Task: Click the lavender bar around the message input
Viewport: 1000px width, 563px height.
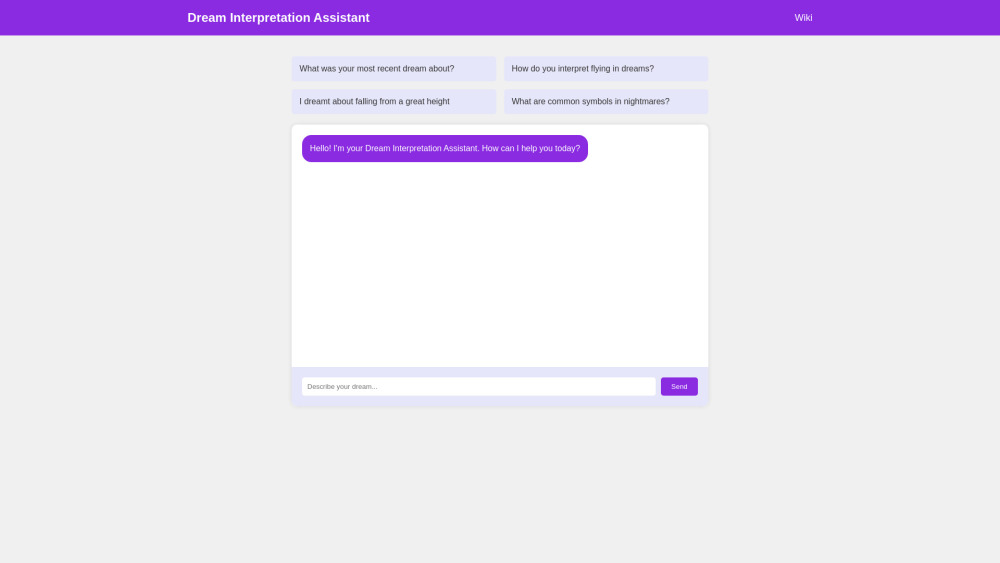Action: 500,401
